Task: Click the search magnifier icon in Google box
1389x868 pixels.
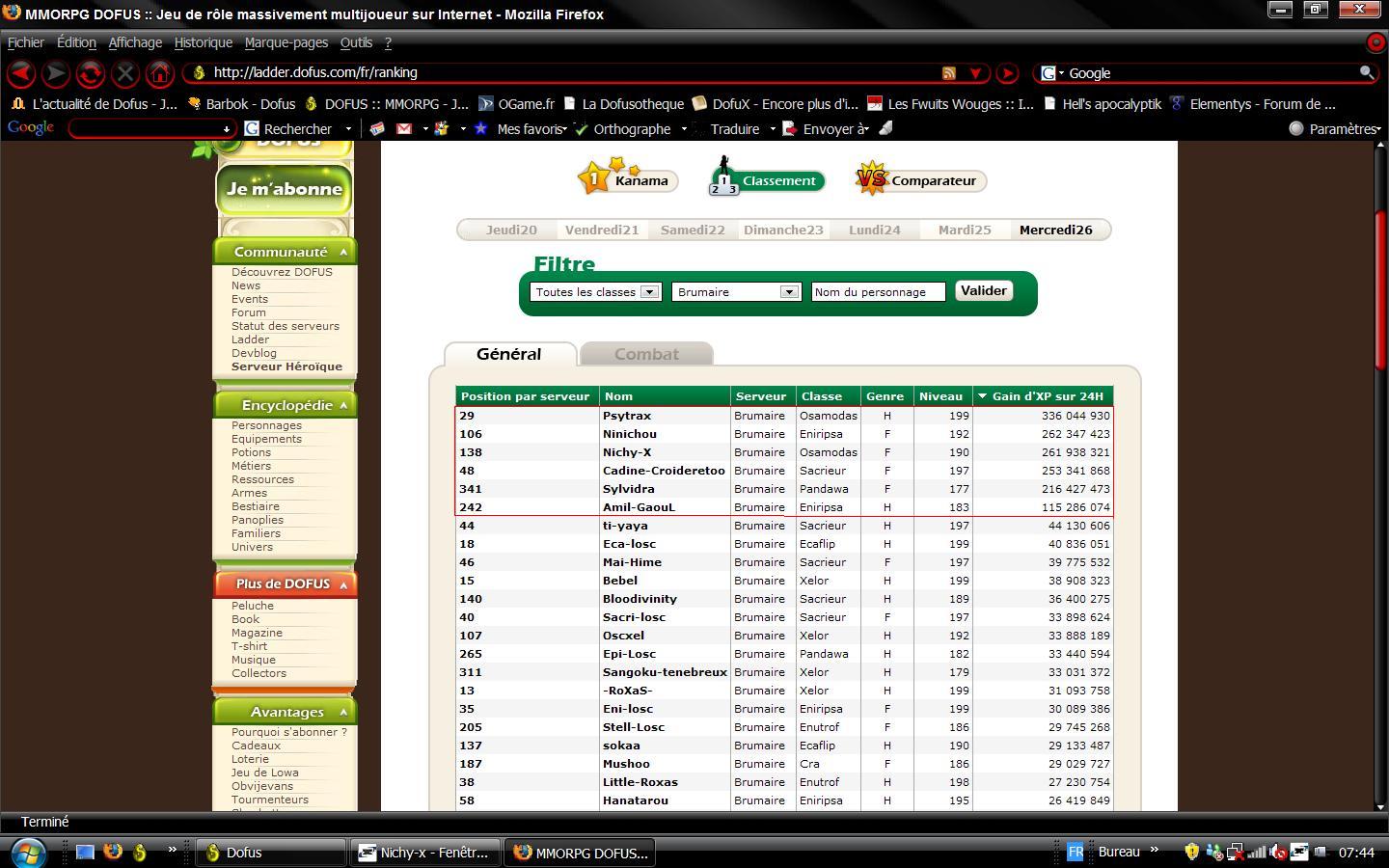Action: pyautogui.click(x=1366, y=72)
